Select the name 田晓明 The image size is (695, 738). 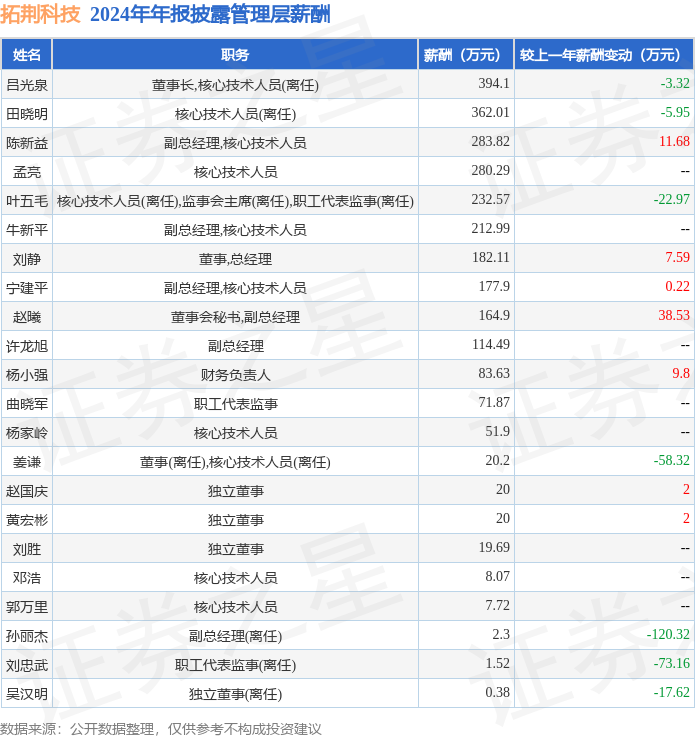(x=27, y=114)
